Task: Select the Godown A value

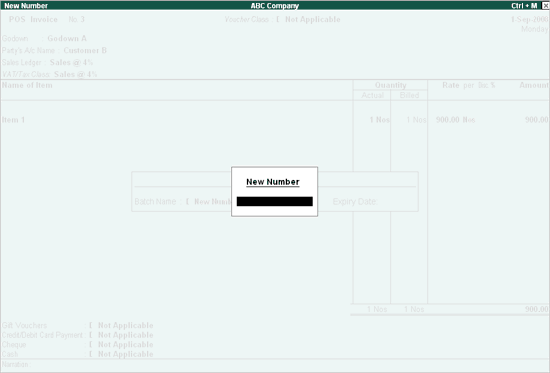Action: click(67, 38)
